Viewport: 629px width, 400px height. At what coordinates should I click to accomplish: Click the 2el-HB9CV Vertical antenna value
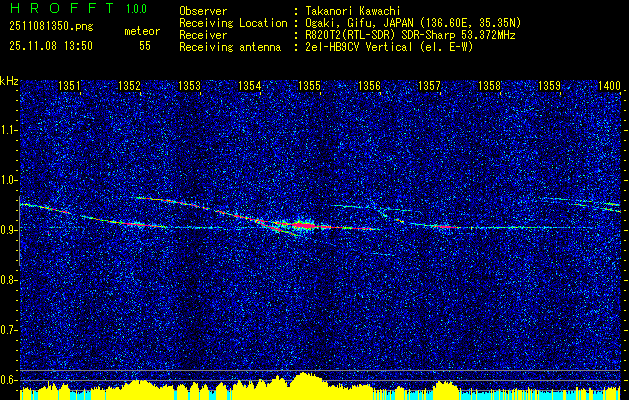(x=389, y=47)
